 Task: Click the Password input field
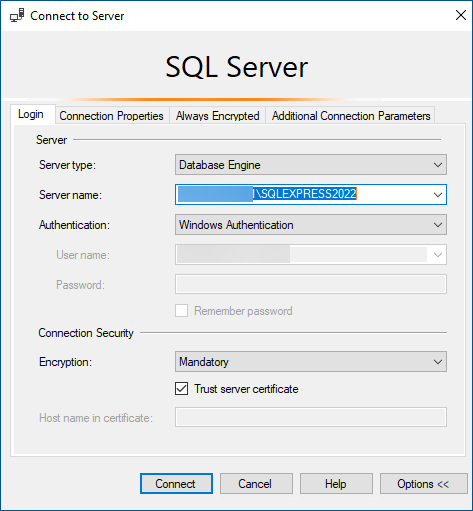pos(311,284)
